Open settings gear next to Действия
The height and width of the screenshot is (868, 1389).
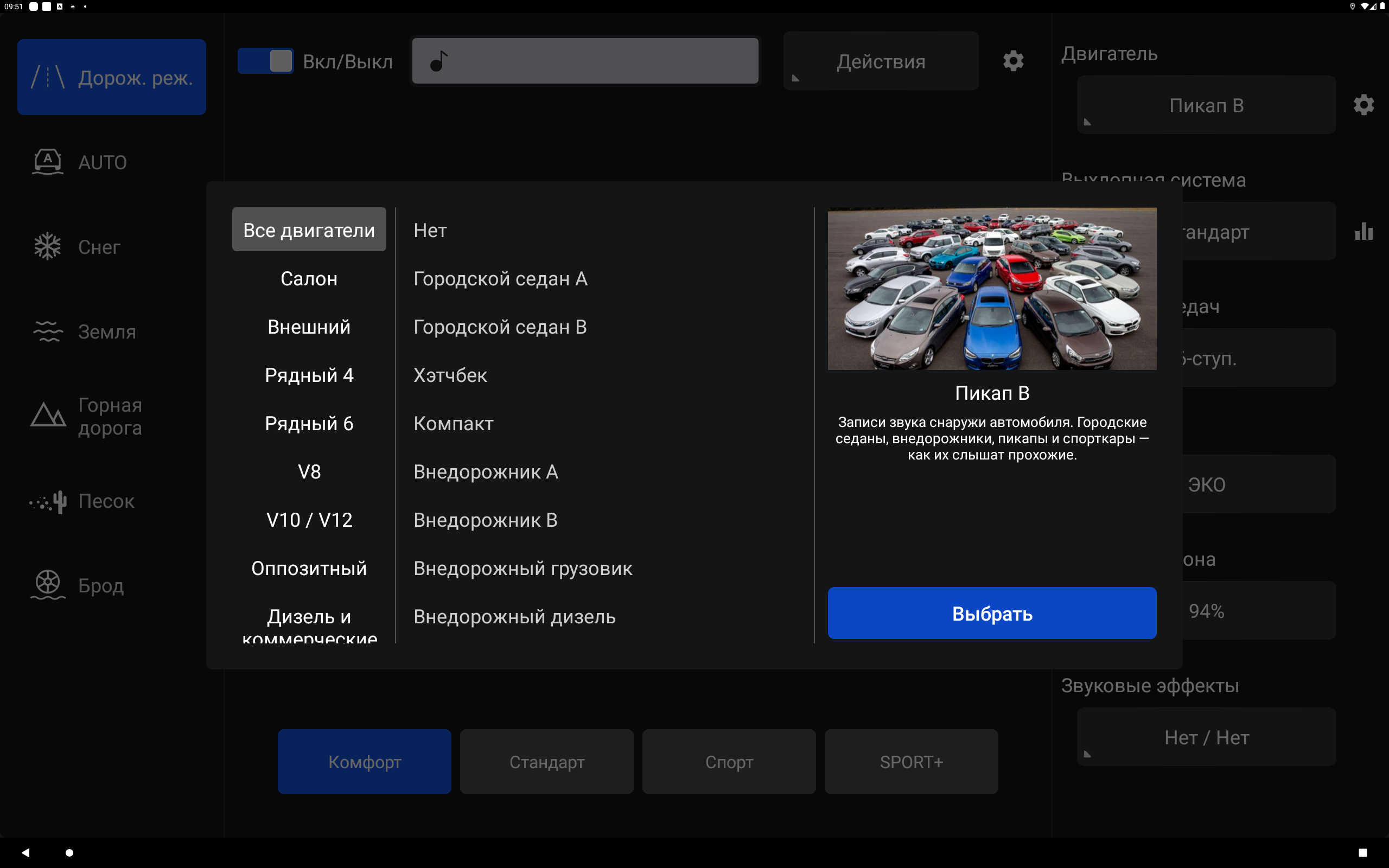pos(1013,61)
